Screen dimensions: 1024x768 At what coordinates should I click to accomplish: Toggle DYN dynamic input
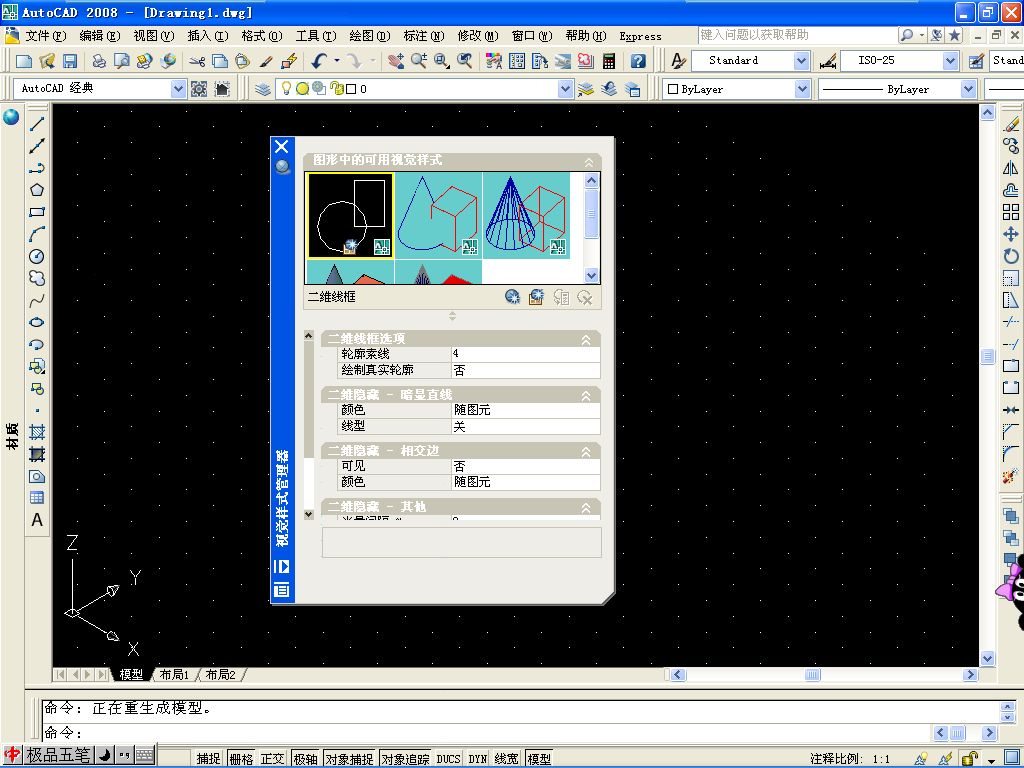coord(477,758)
